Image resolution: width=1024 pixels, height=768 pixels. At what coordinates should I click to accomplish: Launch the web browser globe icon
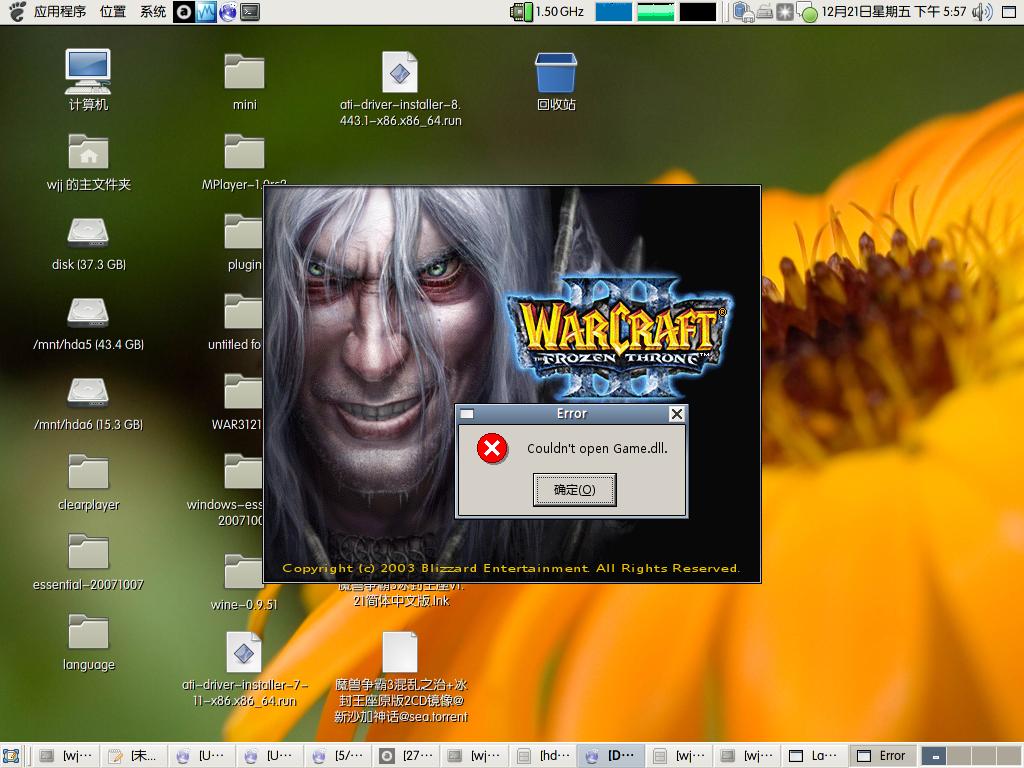(228, 12)
